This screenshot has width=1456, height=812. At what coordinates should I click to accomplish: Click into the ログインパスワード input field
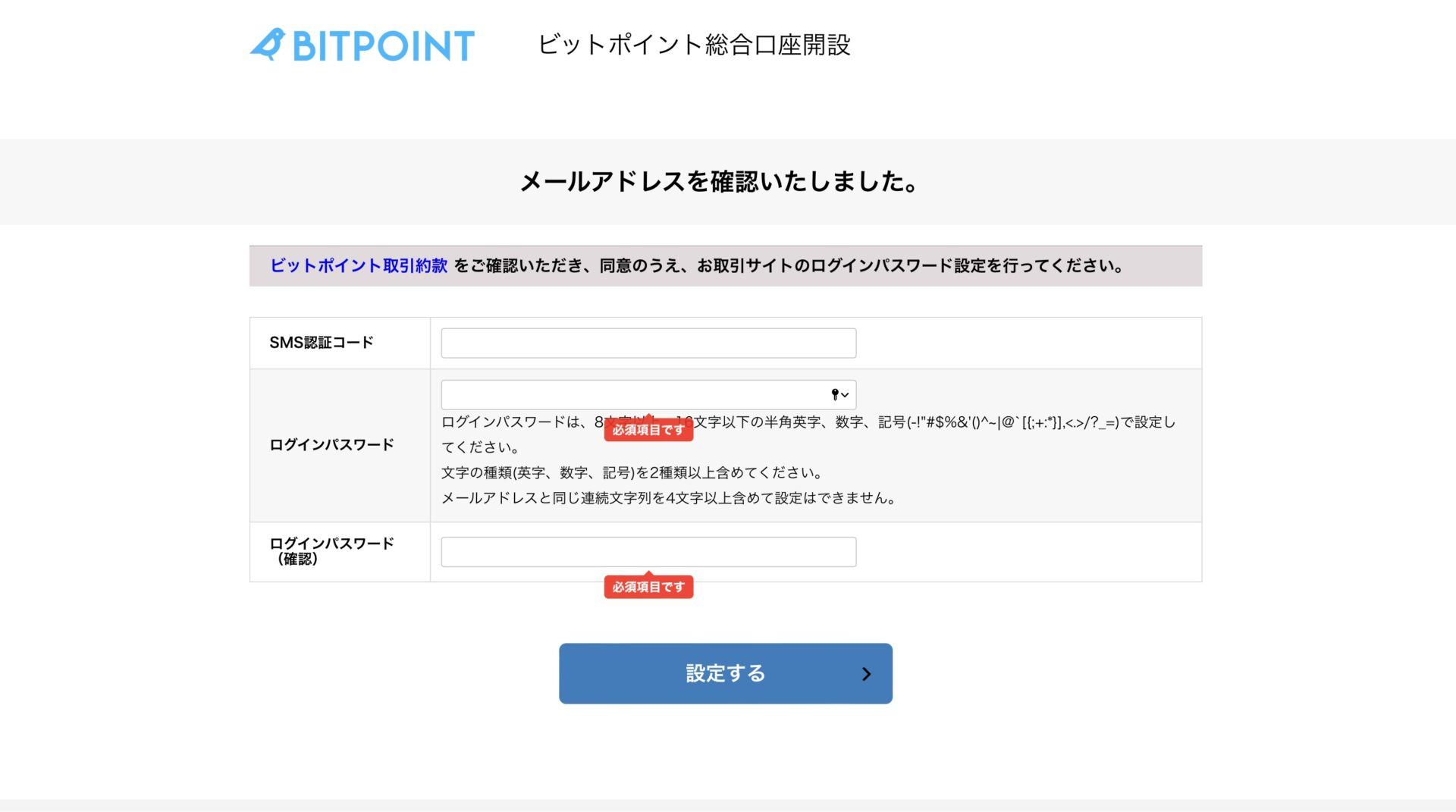coord(633,395)
